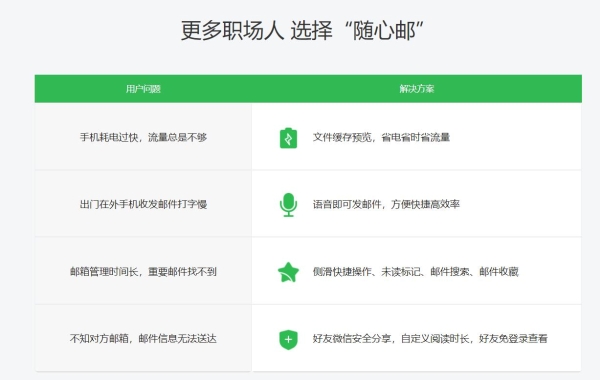The width and height of the screenshot is (600, 380).
Task: Select the text 邮箱管理时间长，重要邮件找不到
Action: click(143, 272)
